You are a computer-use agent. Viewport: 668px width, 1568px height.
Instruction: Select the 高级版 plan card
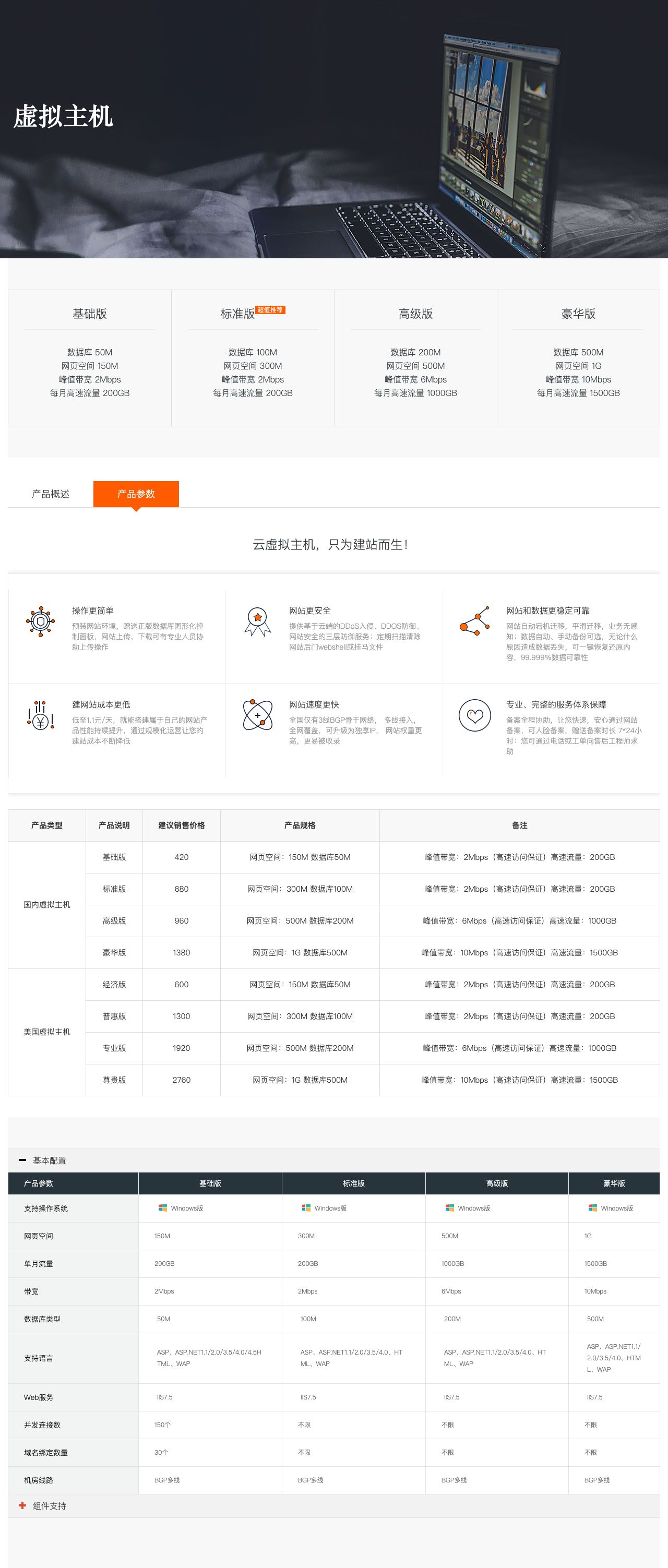pyautogui.click(x=415, y=358)
